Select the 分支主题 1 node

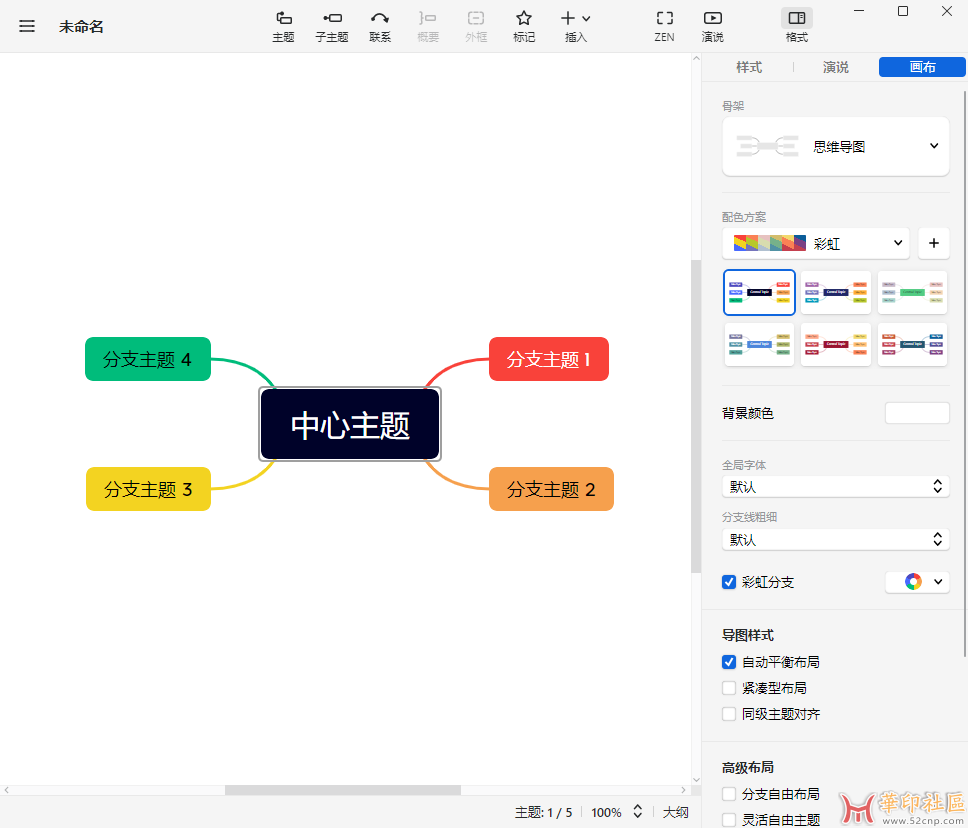(549, 359)
